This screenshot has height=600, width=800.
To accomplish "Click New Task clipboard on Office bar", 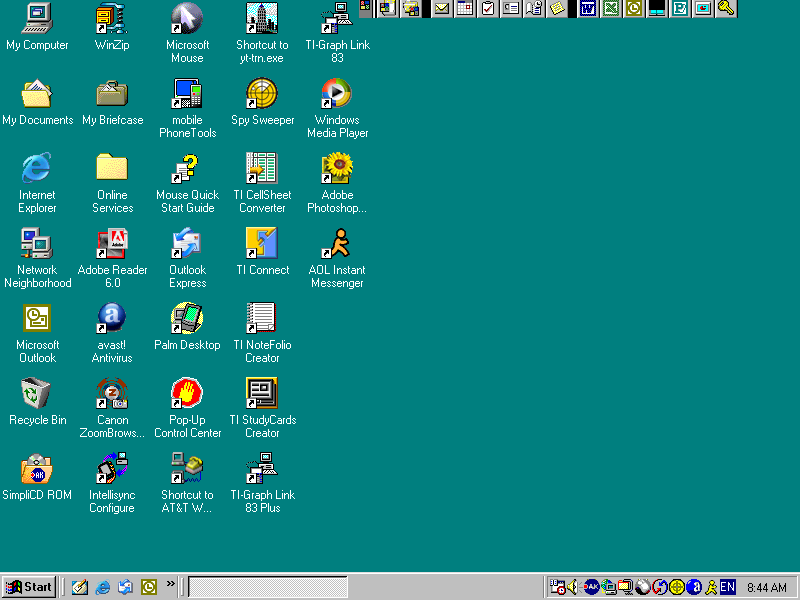I will click(488, 9).
